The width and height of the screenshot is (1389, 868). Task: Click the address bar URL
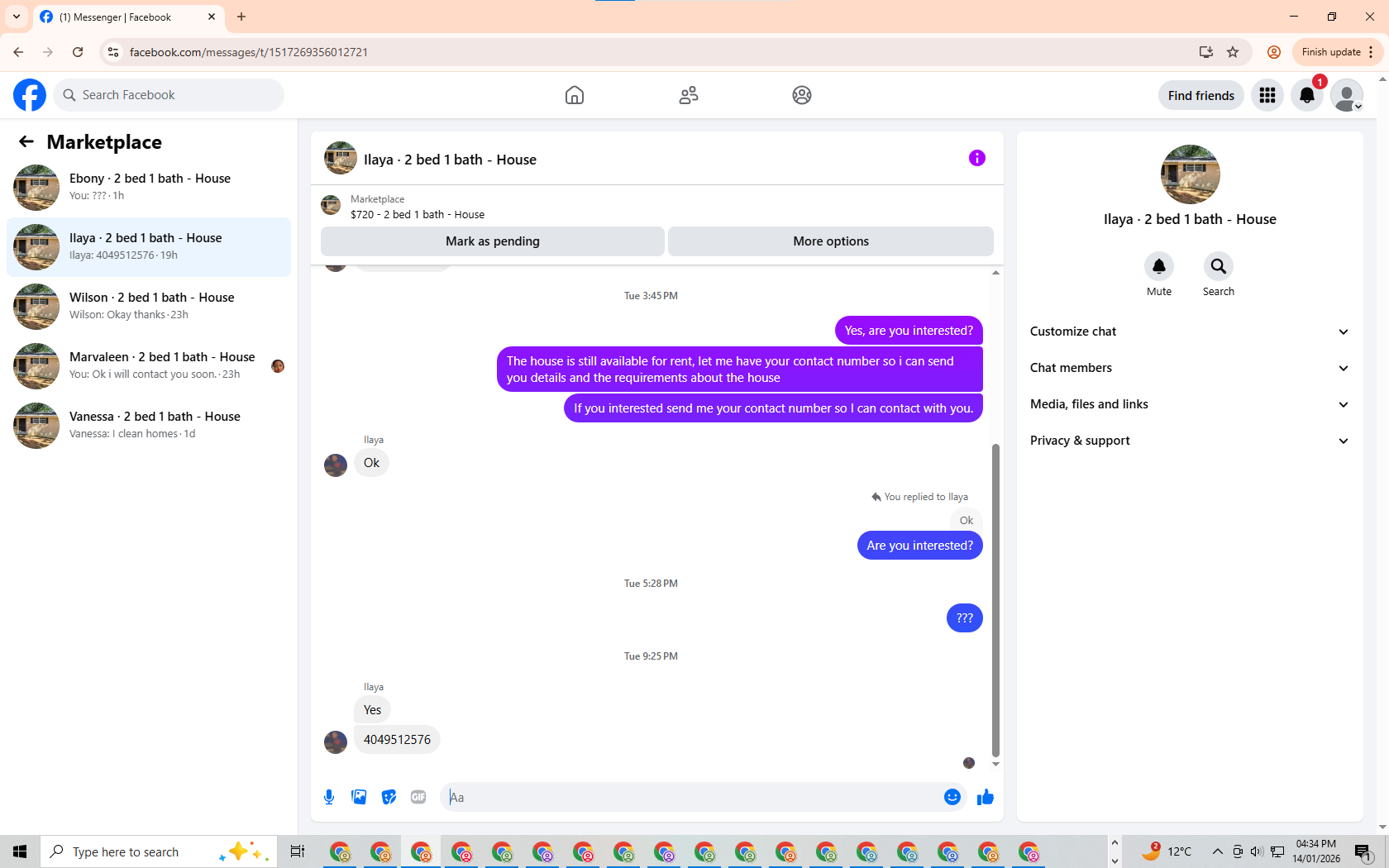[249, 52]
